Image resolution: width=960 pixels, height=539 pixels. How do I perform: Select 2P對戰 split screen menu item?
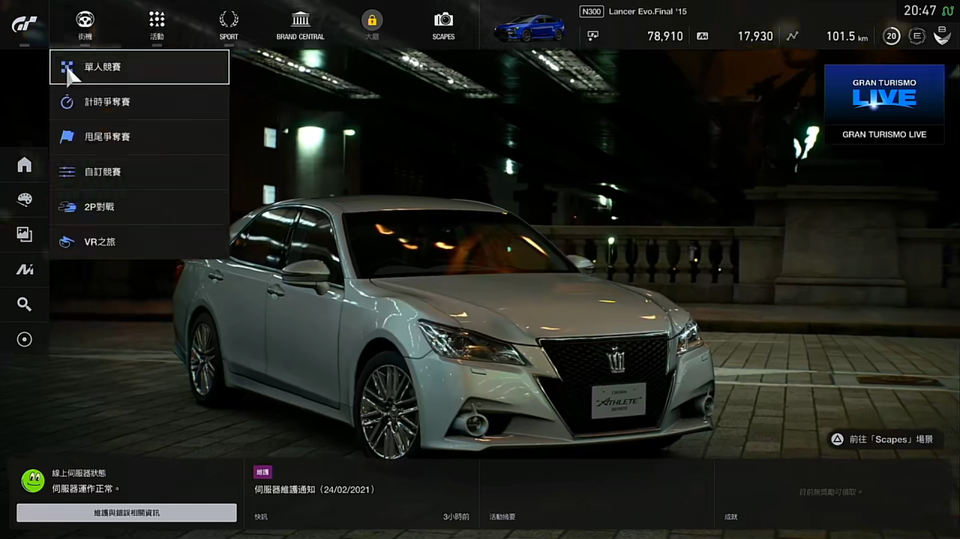[140, 206]
